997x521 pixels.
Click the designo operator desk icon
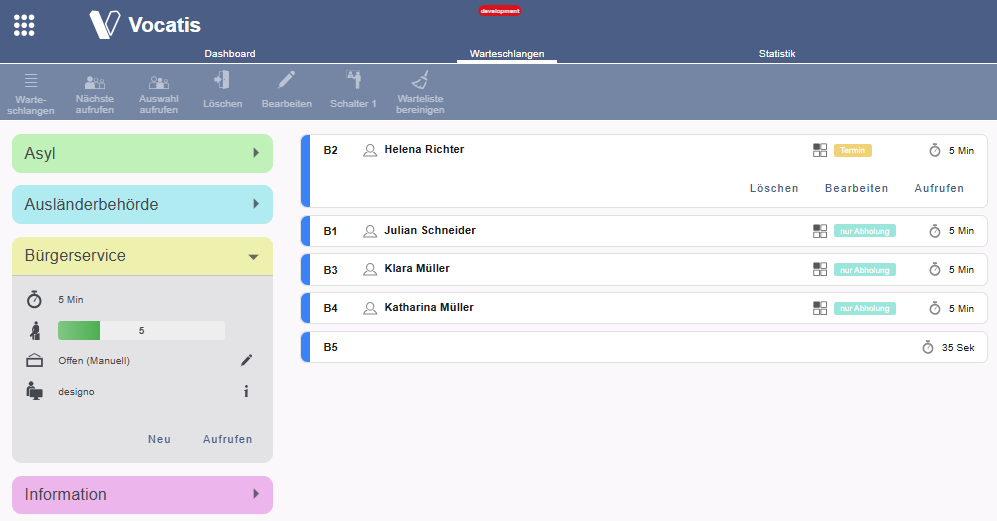(34, 391)
